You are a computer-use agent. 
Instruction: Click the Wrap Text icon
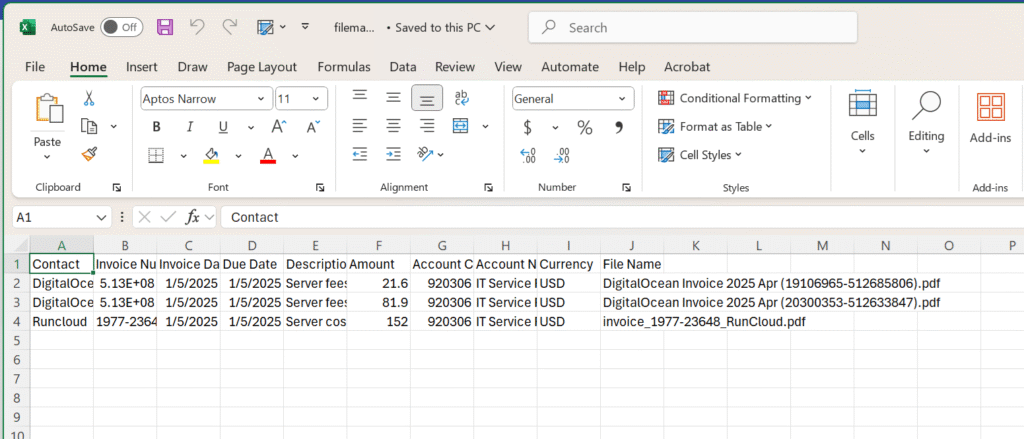(462, 98)
